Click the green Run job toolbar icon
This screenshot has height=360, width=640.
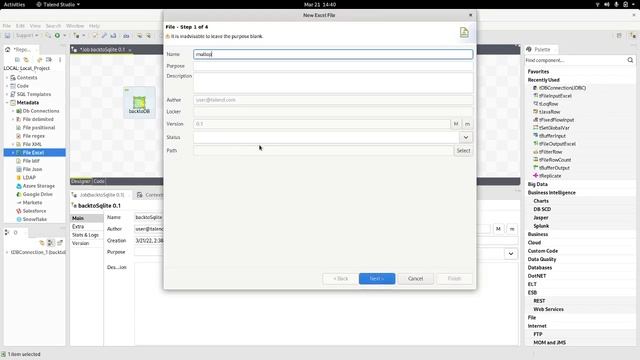57,36
